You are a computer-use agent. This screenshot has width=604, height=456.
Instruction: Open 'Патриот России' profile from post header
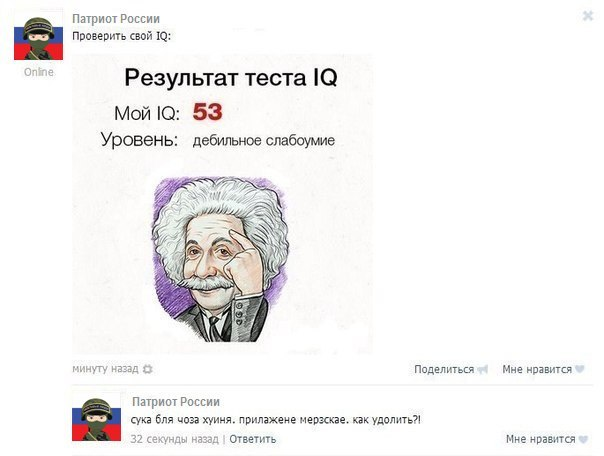116,19
